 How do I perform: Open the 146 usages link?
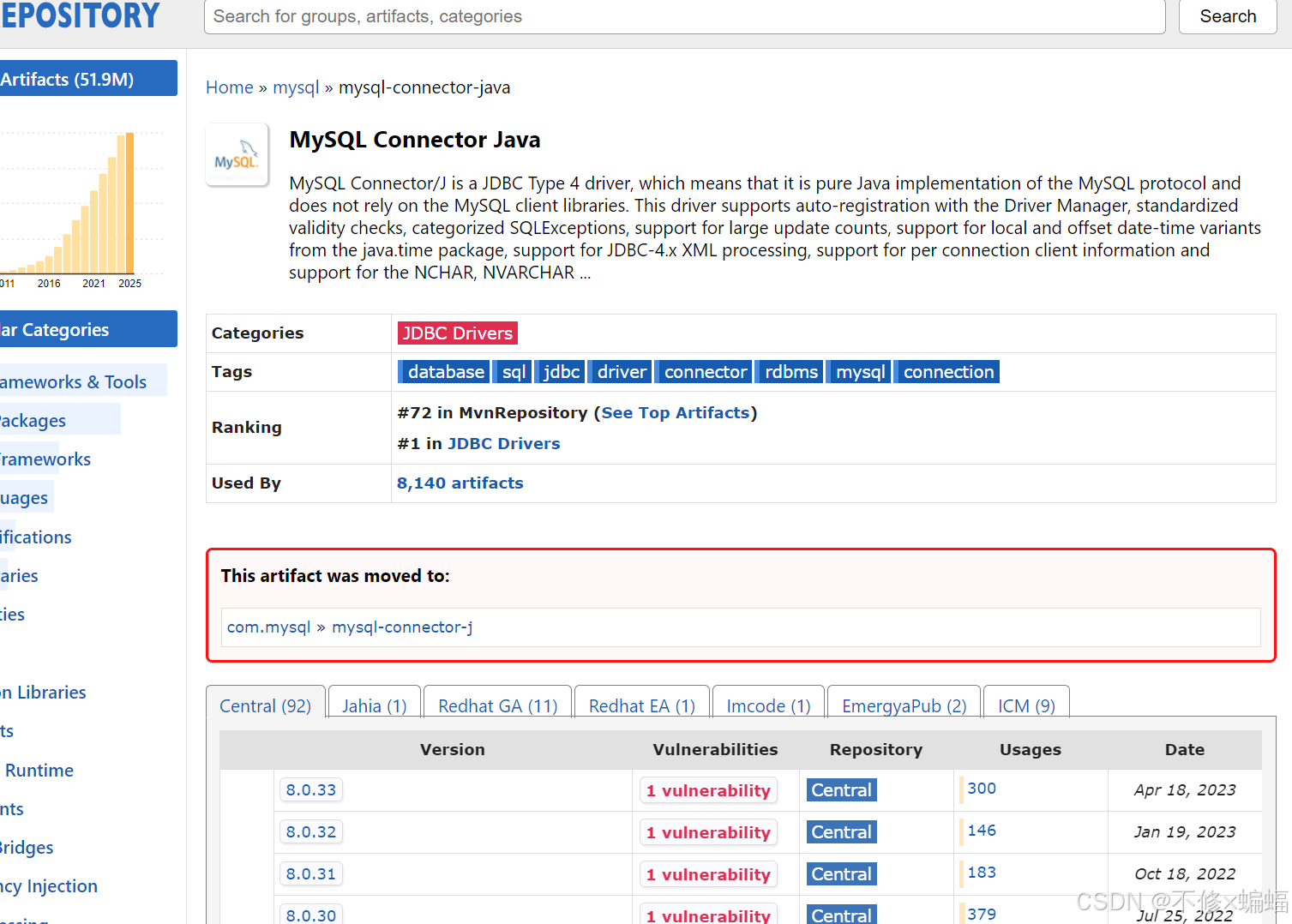[x=982, y=831]
